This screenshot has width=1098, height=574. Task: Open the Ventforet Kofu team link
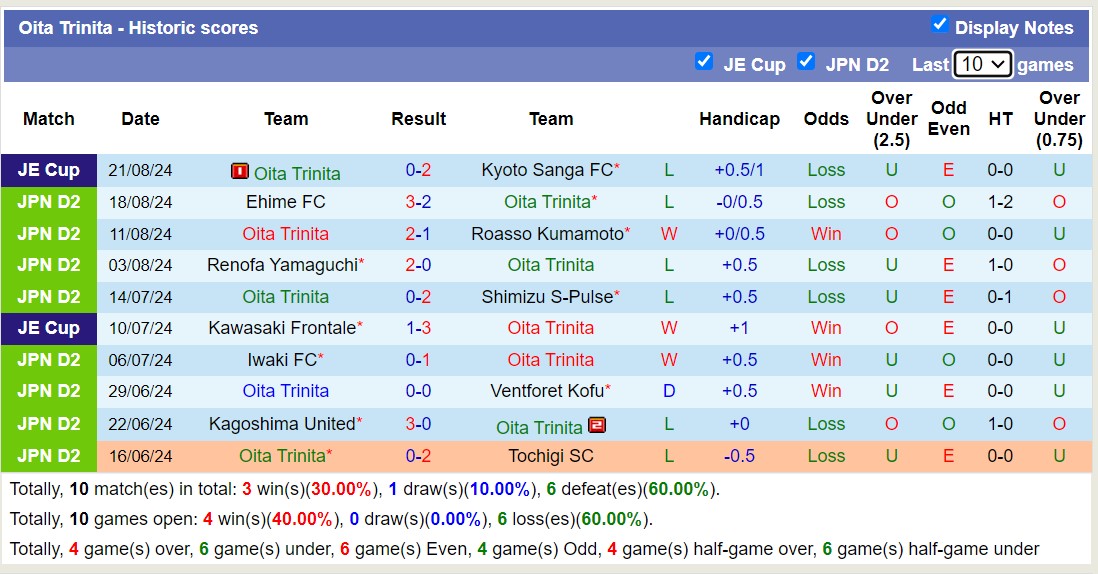pyautogui.click(x=546, y=391)
